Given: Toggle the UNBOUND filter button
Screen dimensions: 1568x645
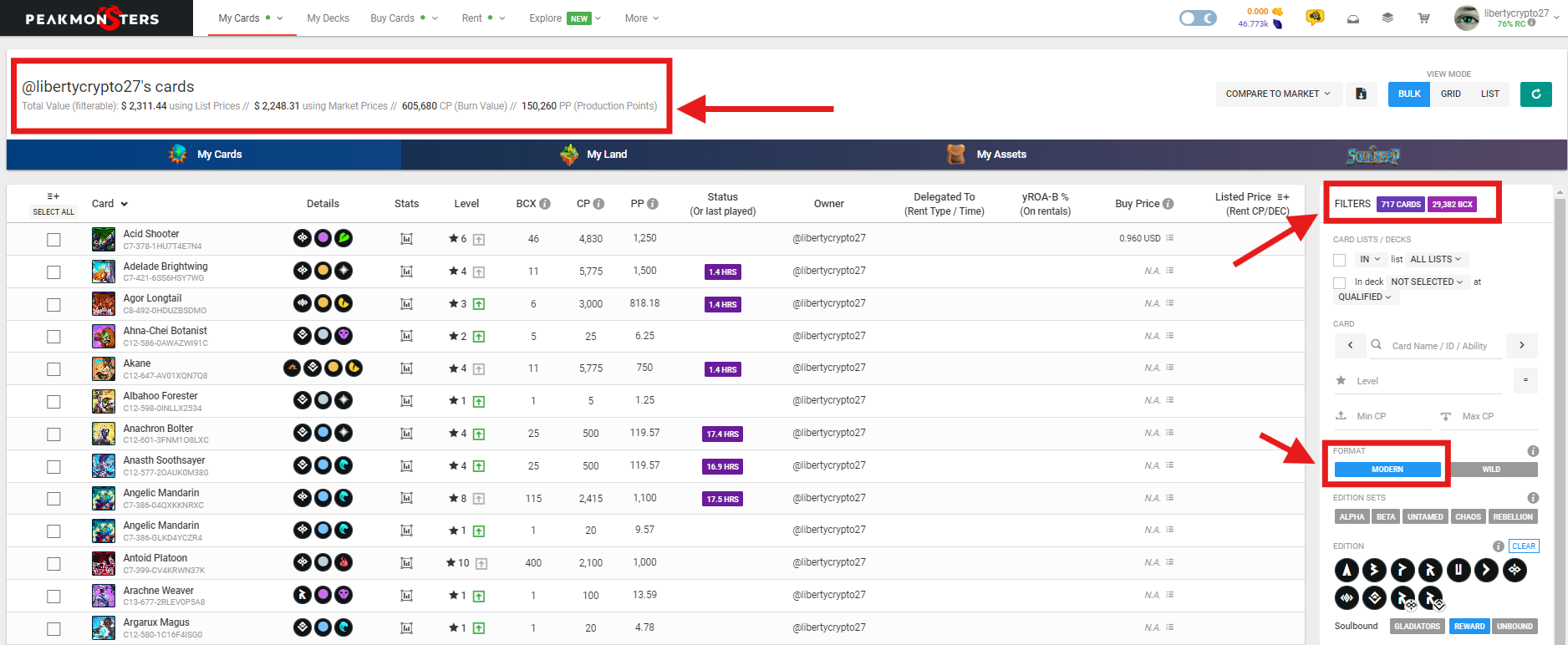Looking at the screenshot, I should tap(1515, 627).
